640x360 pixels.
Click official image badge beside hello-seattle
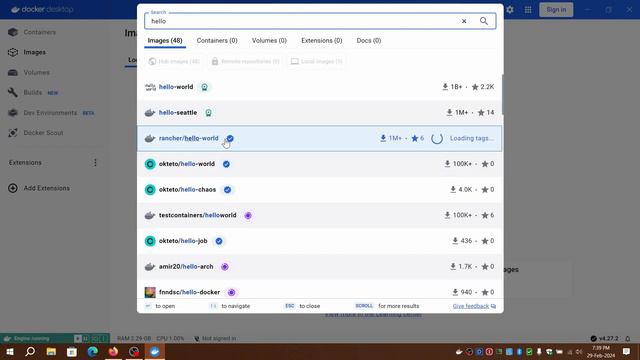click(208, 113)
